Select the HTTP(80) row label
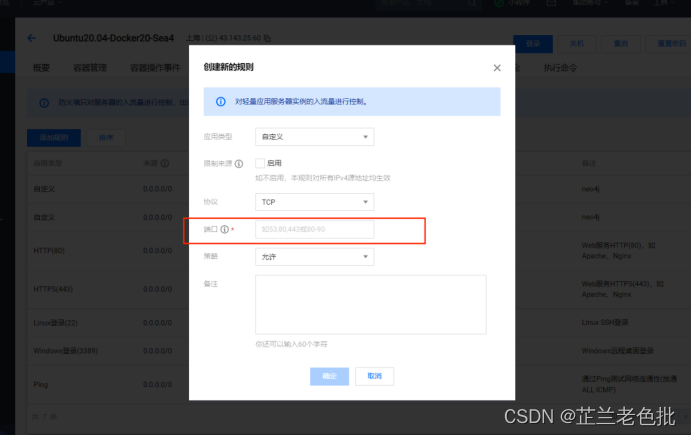The height and width of the screenshot is (436, 692). pos(49,251)
